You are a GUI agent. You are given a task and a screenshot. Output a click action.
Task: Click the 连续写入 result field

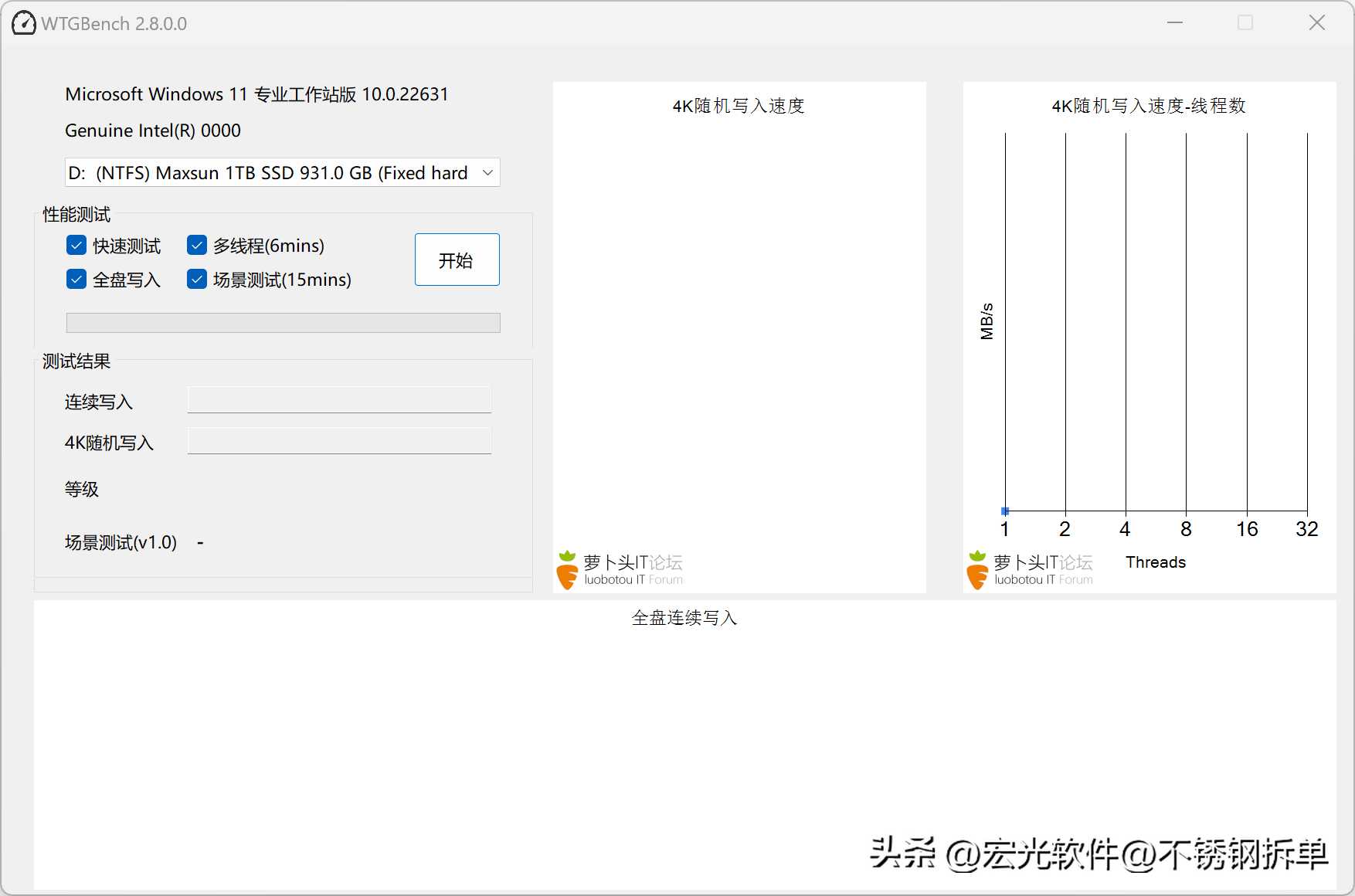339,400
